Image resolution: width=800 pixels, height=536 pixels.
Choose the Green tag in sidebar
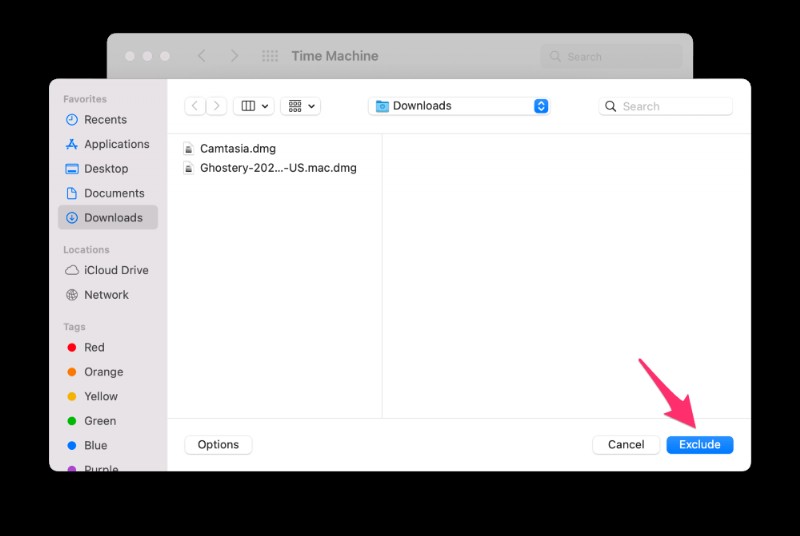click(100, 421)
